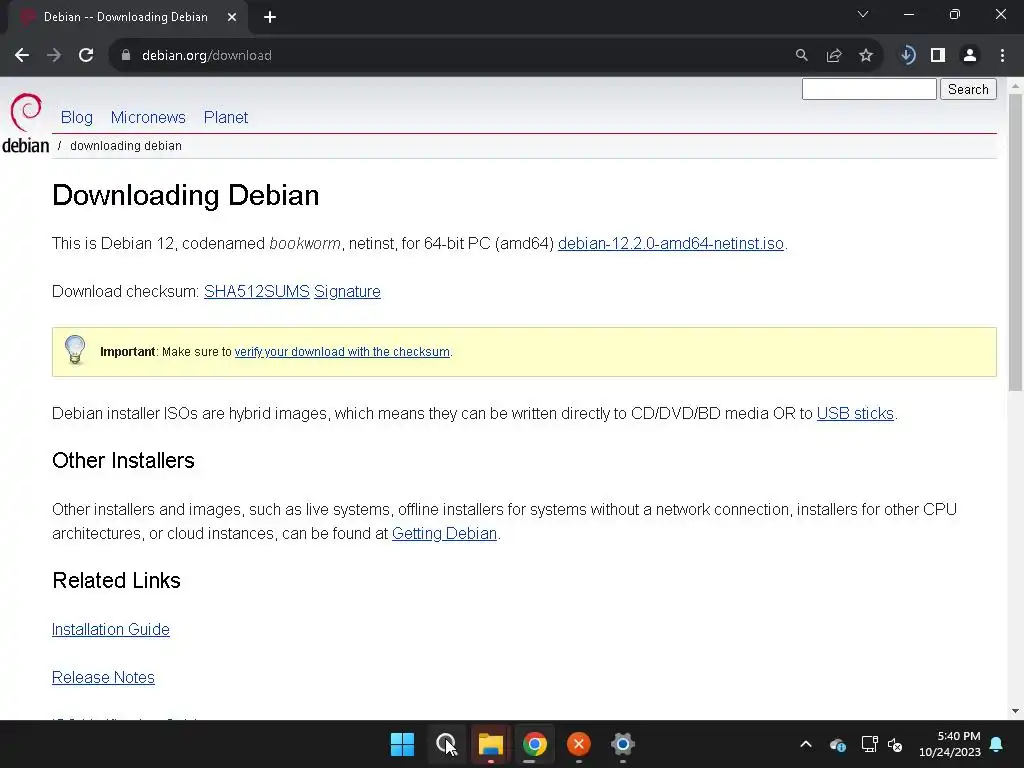The image size is (1024, 768).
Task: Click the Search button
Action: click(968, 89)
